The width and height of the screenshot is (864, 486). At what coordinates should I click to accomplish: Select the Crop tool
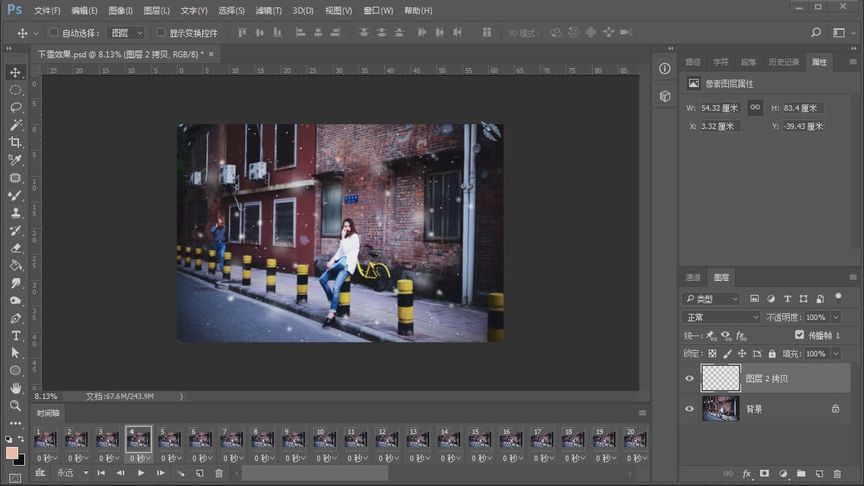15,142
